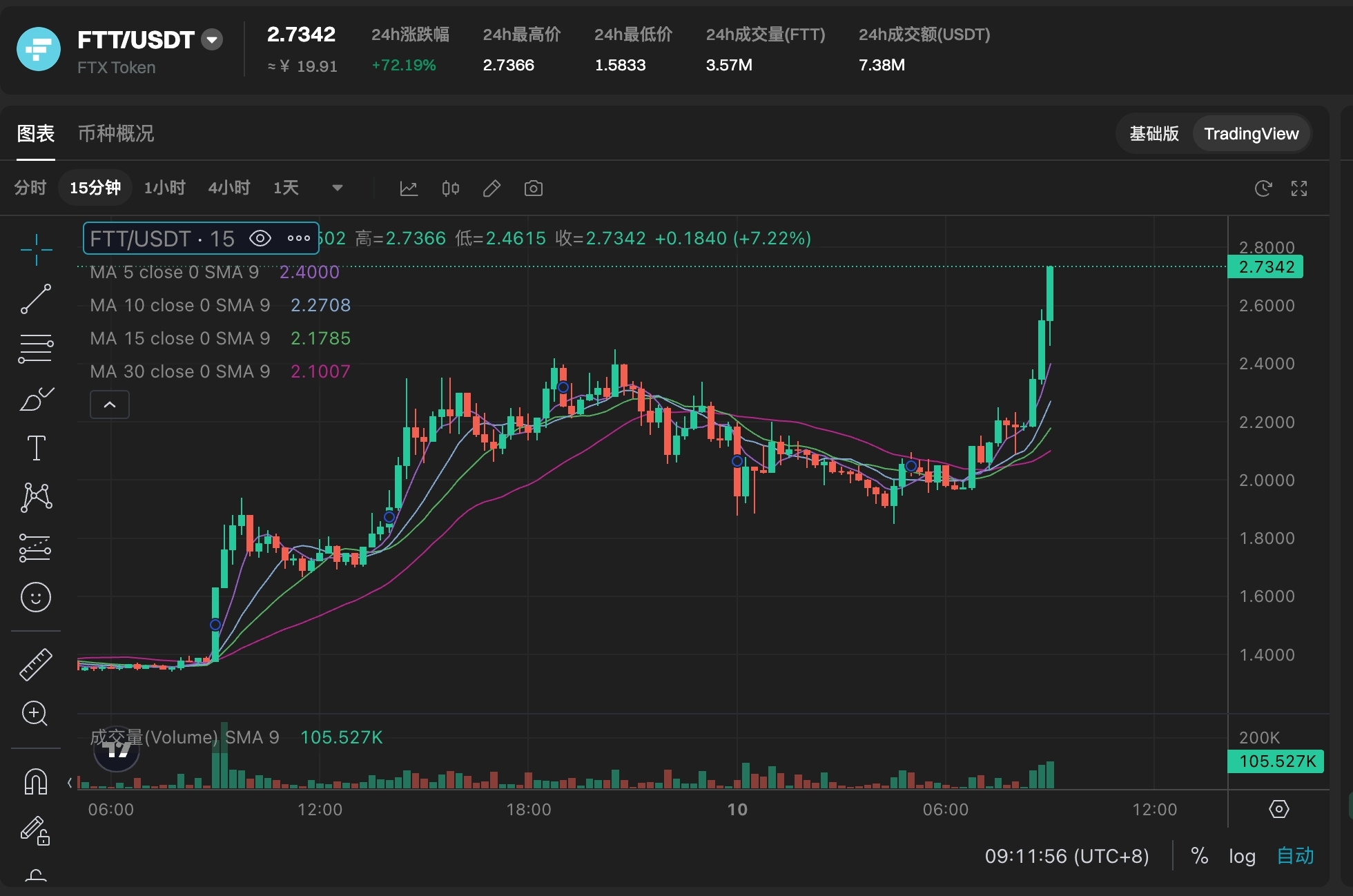Take a chart snapshot with camera icon
1353x896 pixels.
533,188
